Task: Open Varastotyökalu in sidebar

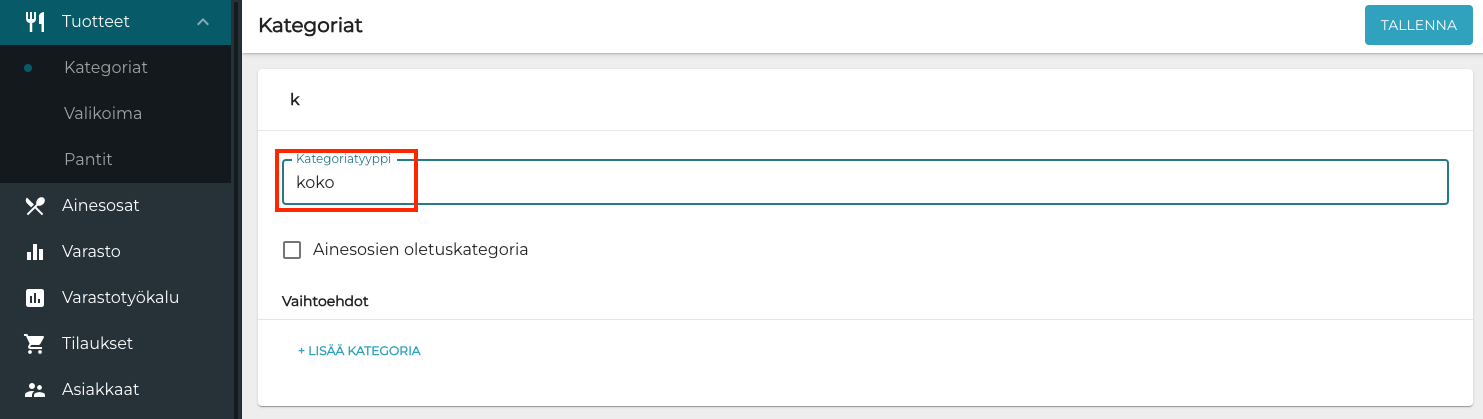Action: point(120,298)
